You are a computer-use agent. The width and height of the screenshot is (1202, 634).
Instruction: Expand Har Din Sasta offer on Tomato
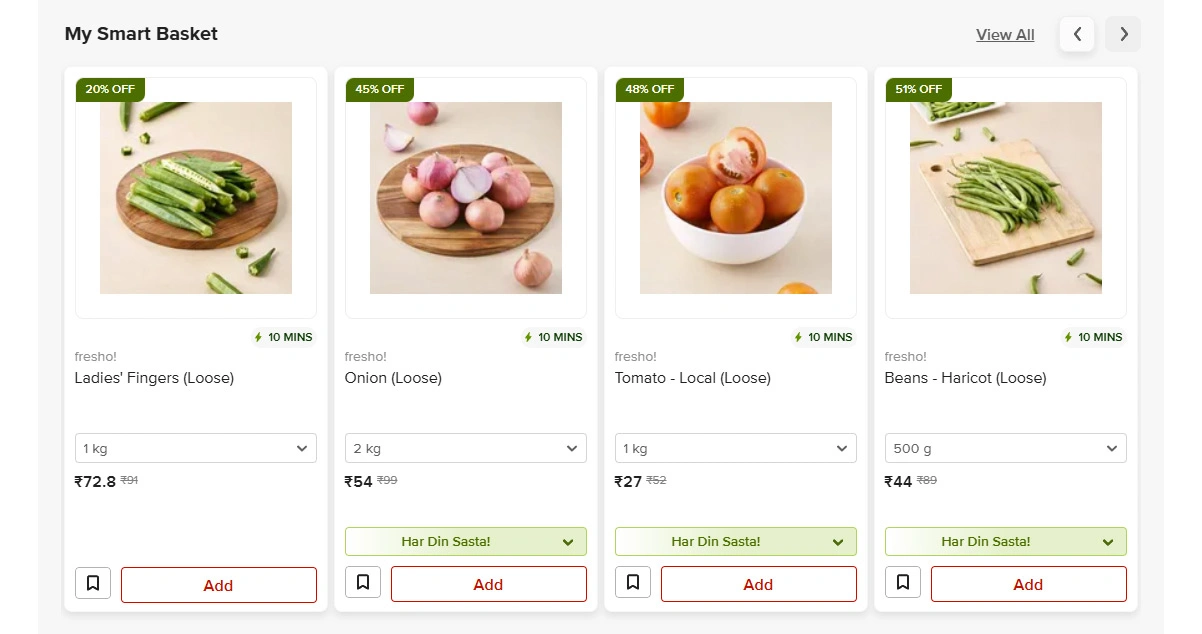click(x=736, y=542)
